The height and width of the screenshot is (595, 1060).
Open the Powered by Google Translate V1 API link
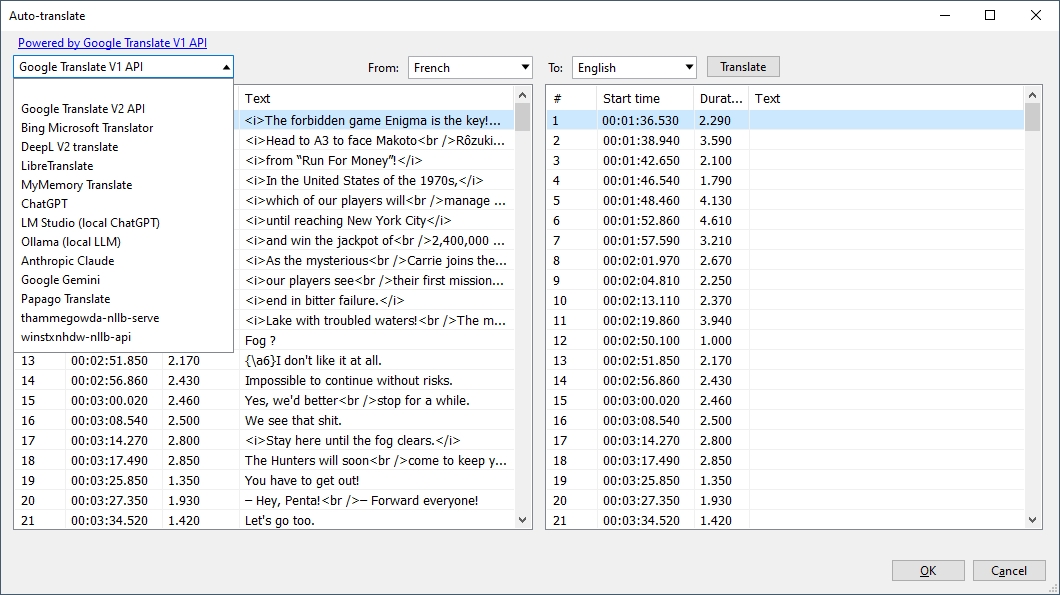[112, 43]
